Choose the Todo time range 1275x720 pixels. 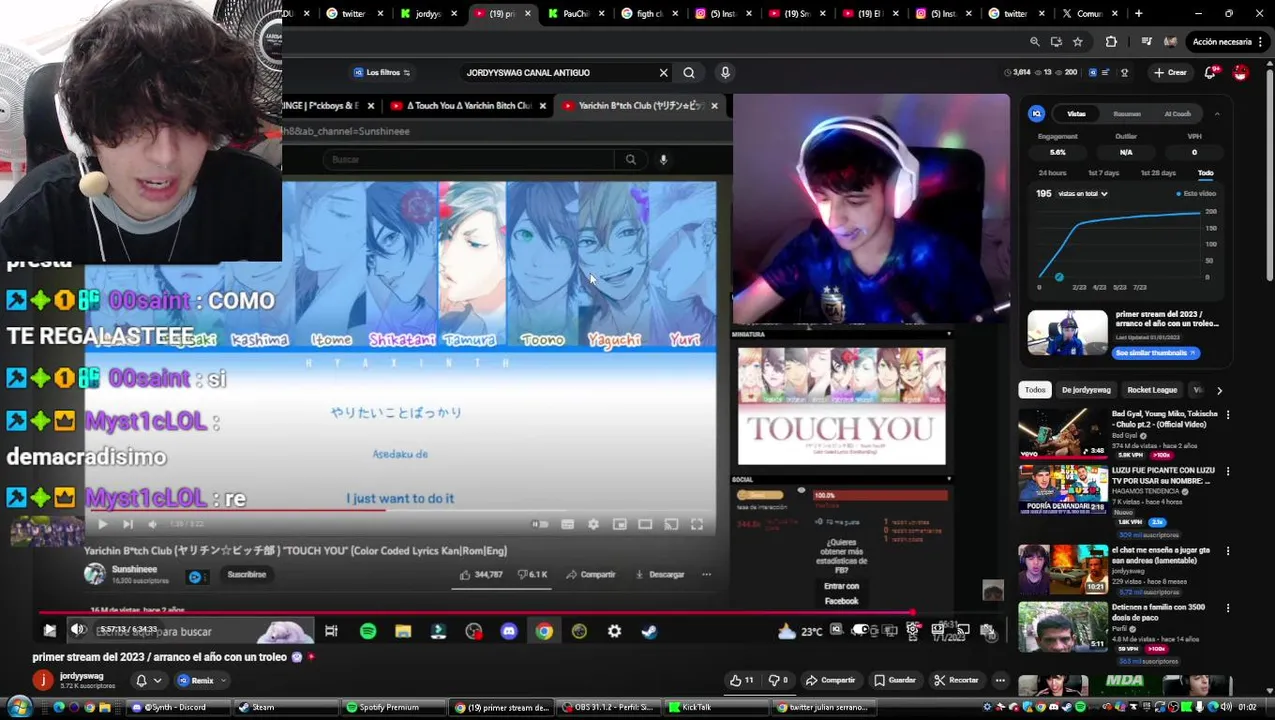pyautogui.click(x=1205, y=173)
